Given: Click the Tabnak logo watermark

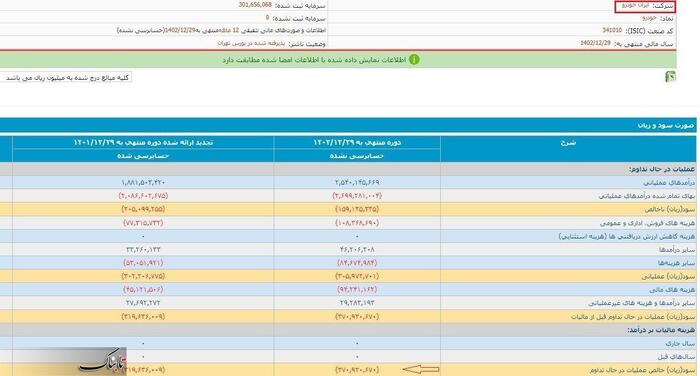Looking at the screenshot, I should pos(103,361).
